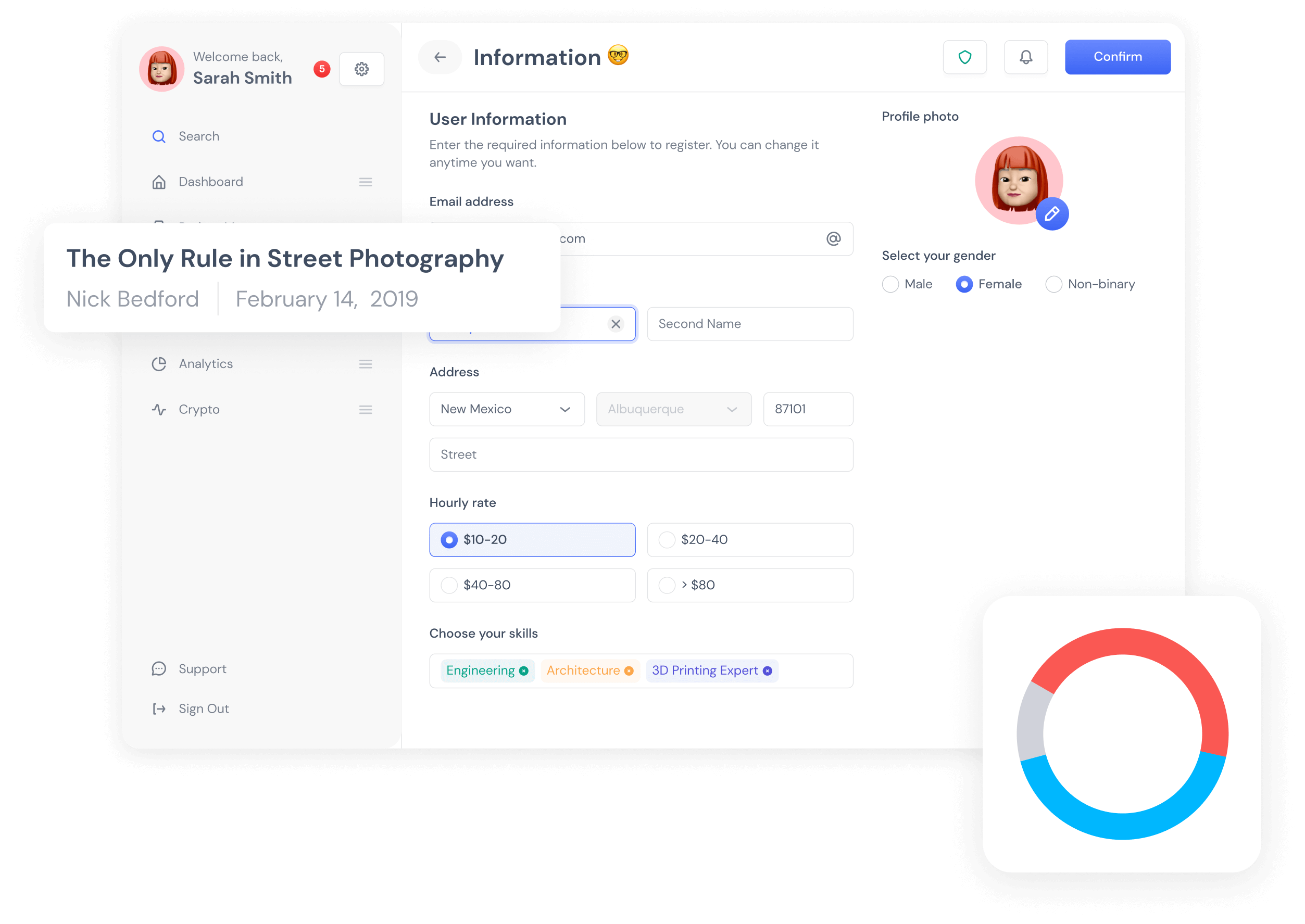Click the back arrow button

point(440,57)
